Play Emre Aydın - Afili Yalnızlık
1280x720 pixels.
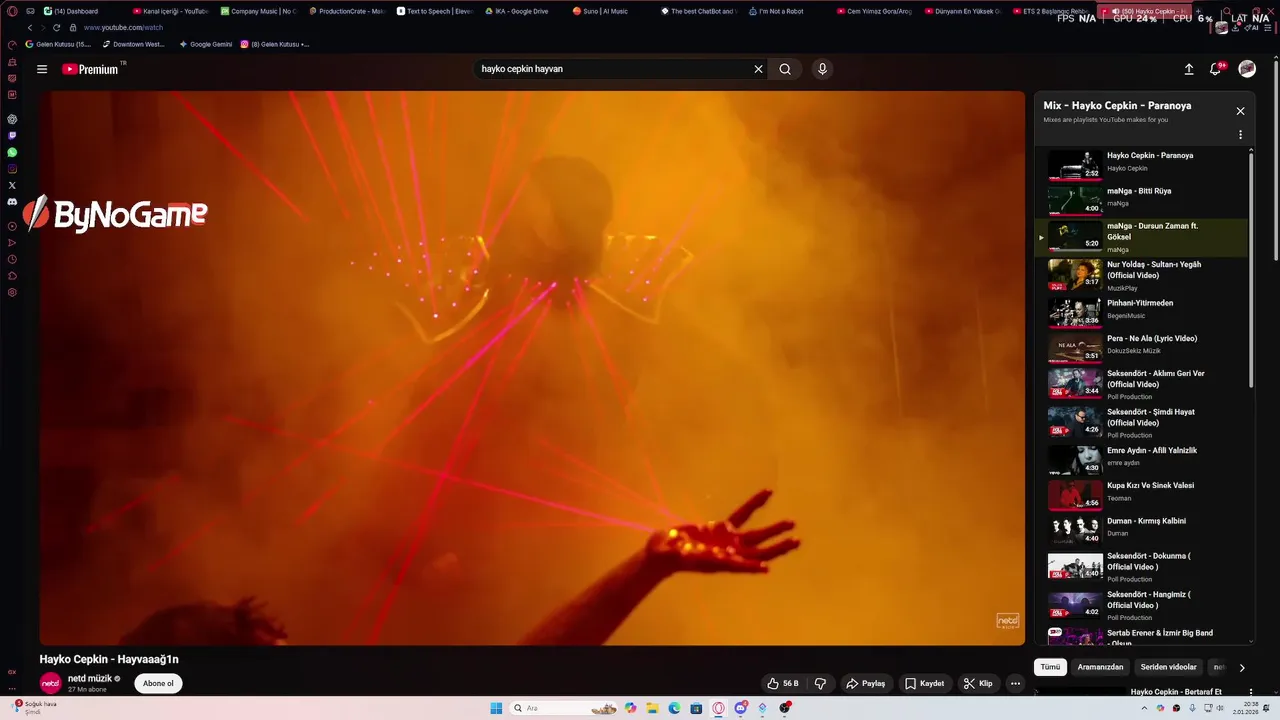point(1143,458)
